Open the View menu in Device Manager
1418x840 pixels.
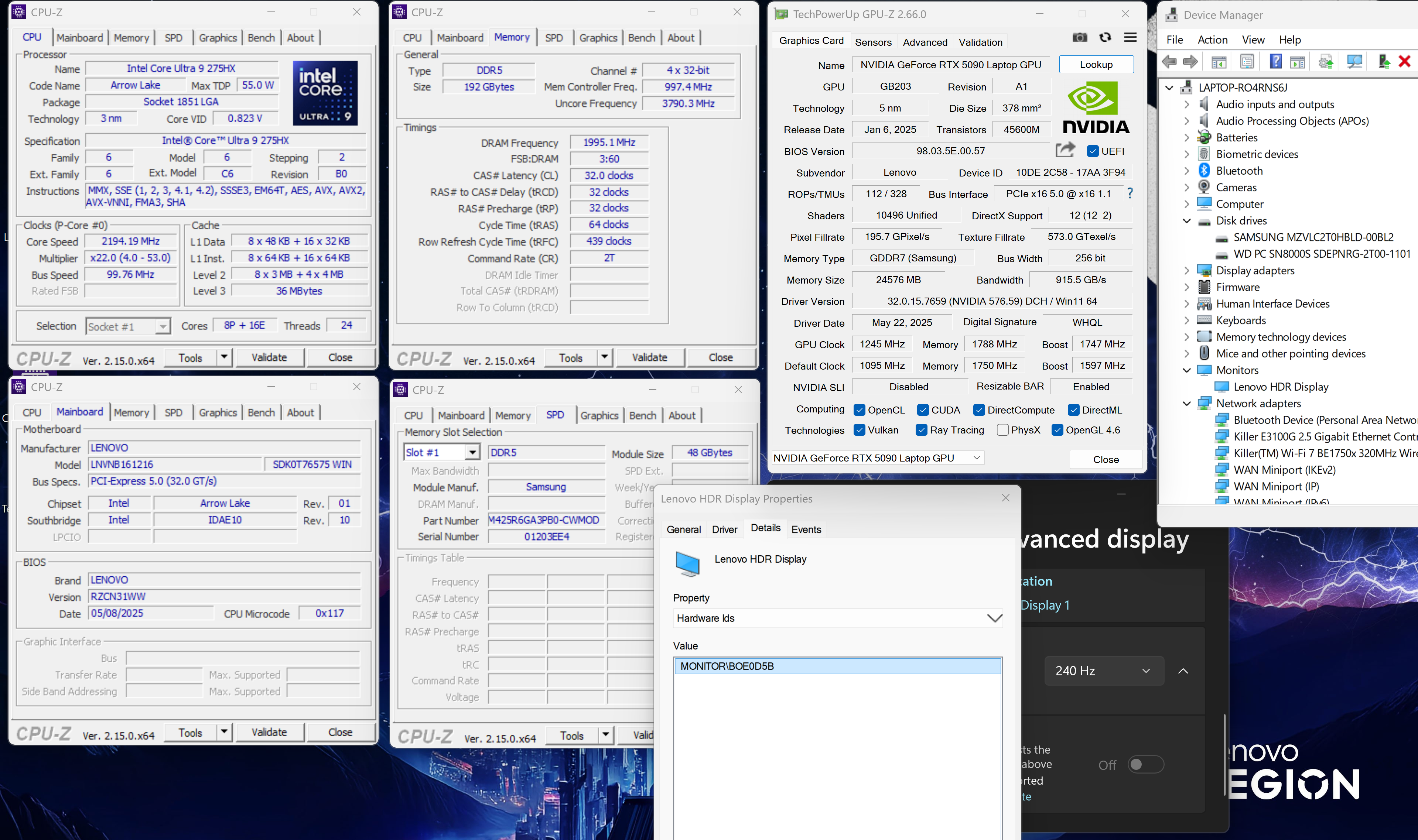1253,40
